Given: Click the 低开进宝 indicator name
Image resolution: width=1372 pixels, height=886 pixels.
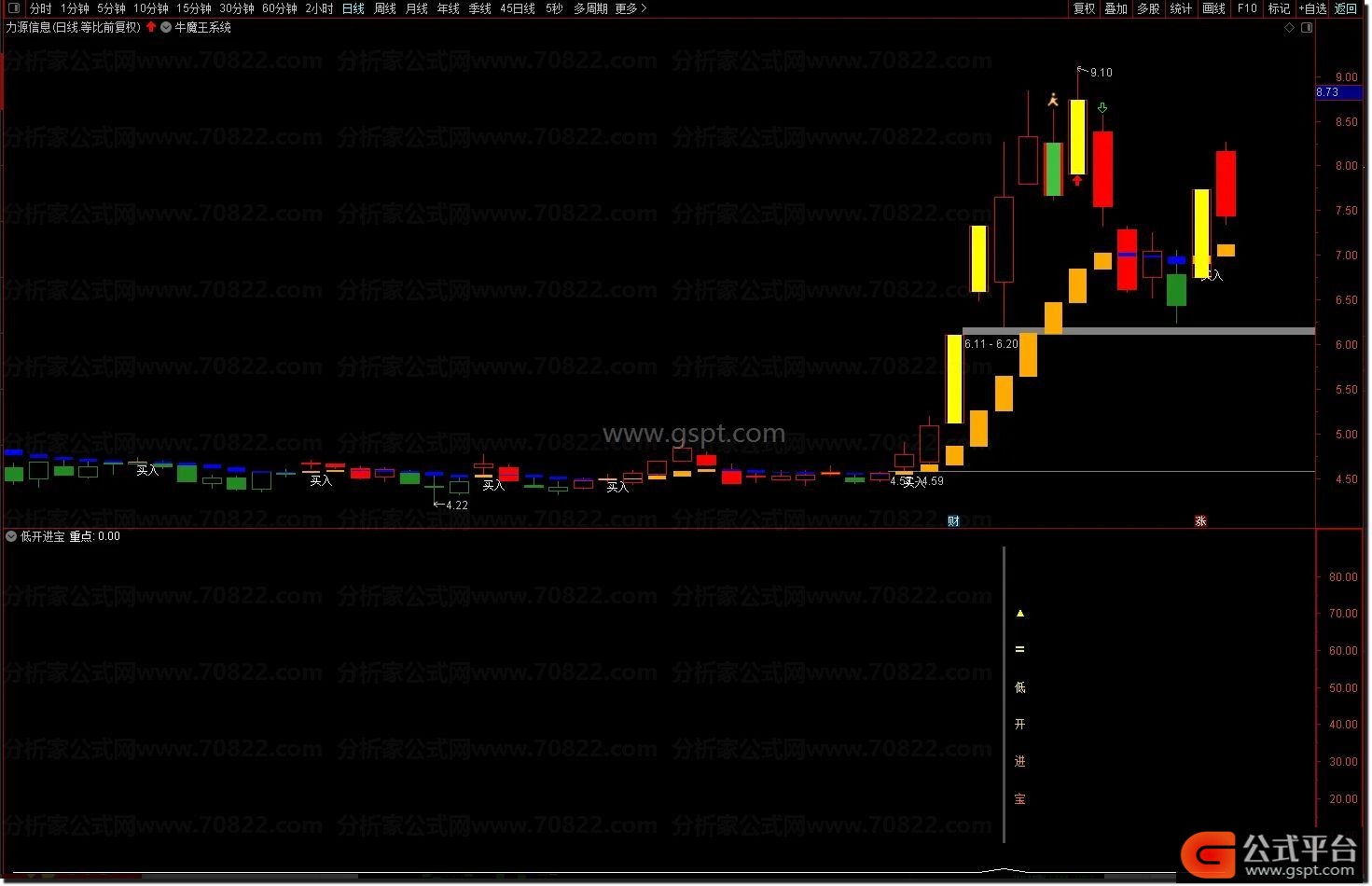Looking at the screenshot, I should pyautogui.click(x=43, y=536).
